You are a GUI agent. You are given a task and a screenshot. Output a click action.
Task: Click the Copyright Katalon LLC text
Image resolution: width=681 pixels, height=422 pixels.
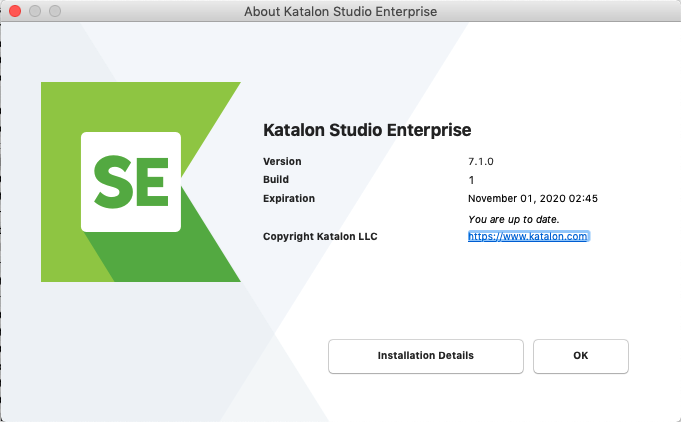tap(320, 237)
